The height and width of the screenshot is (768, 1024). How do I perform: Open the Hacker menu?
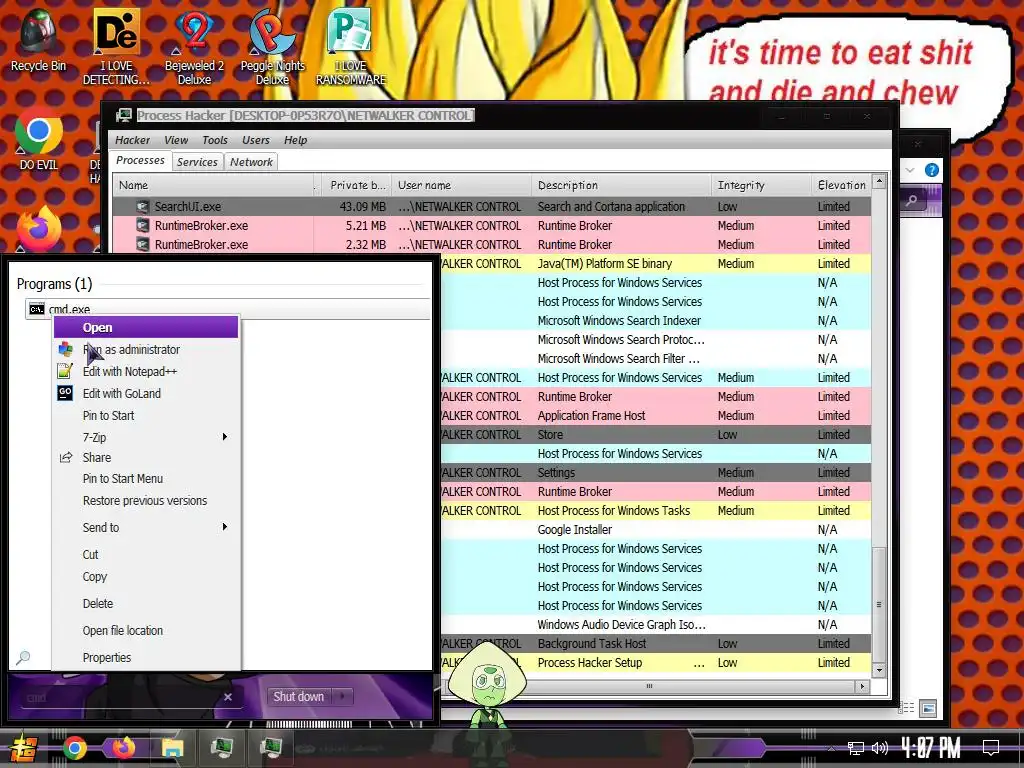[133, 140]
